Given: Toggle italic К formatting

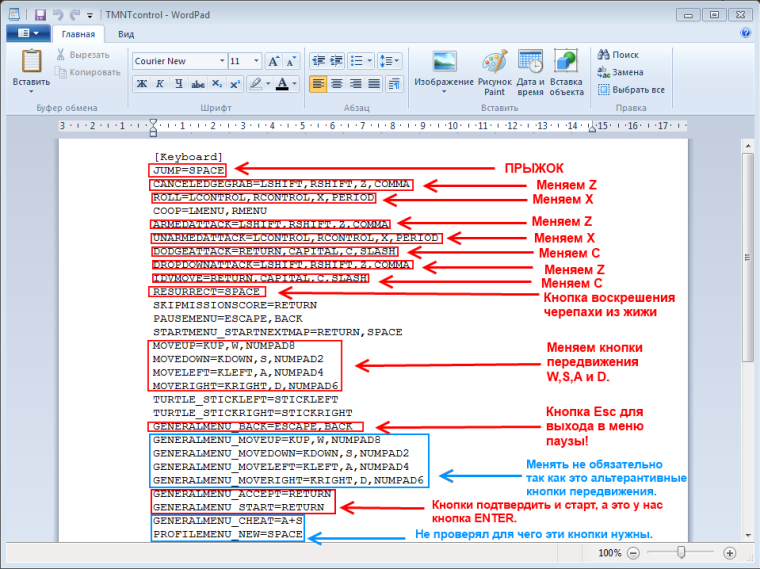Looking at the screenshot, I should pyautogui.click(x=160, y=84).
